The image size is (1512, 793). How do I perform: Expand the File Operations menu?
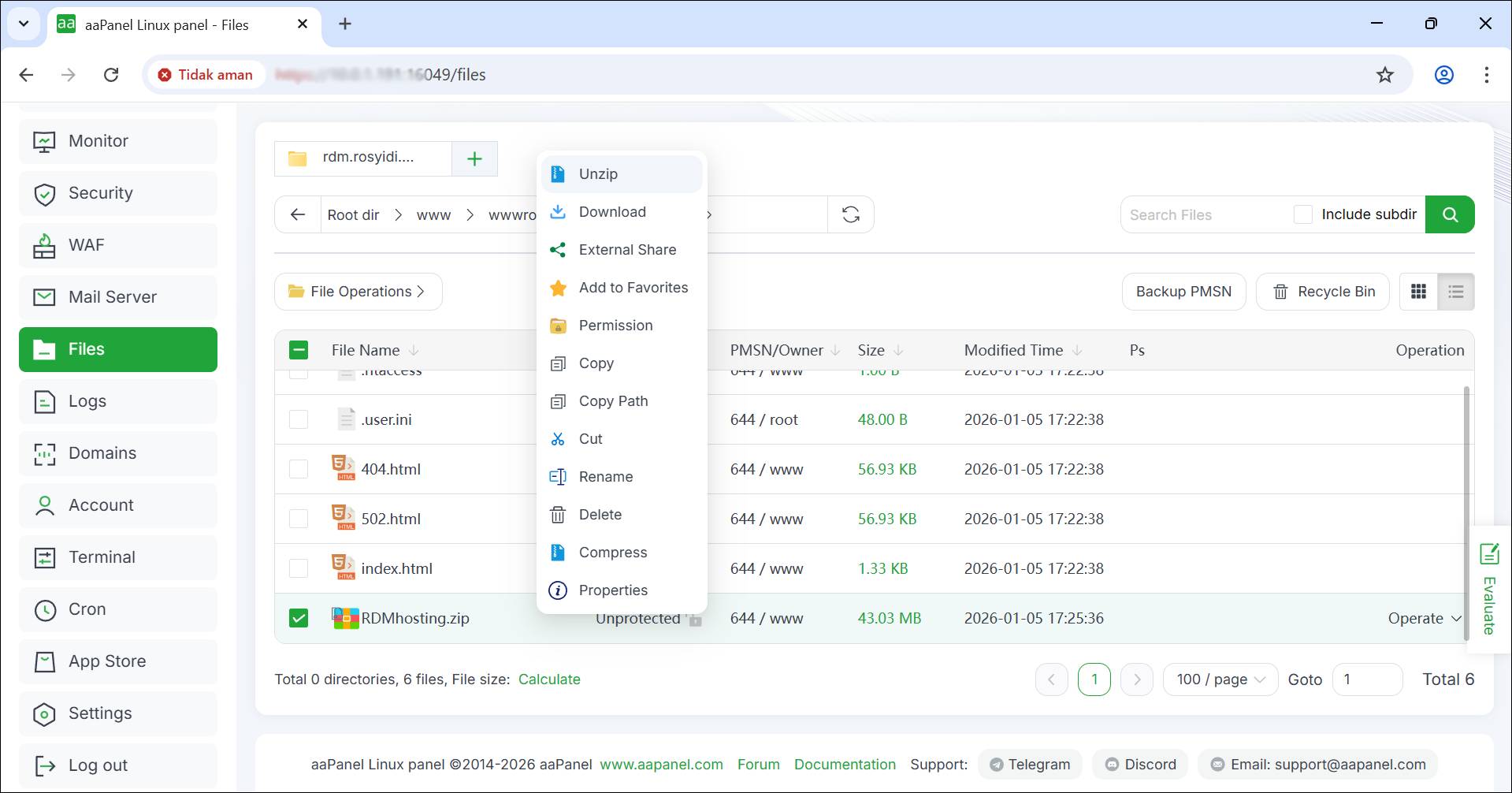click(x=358, y=292)
